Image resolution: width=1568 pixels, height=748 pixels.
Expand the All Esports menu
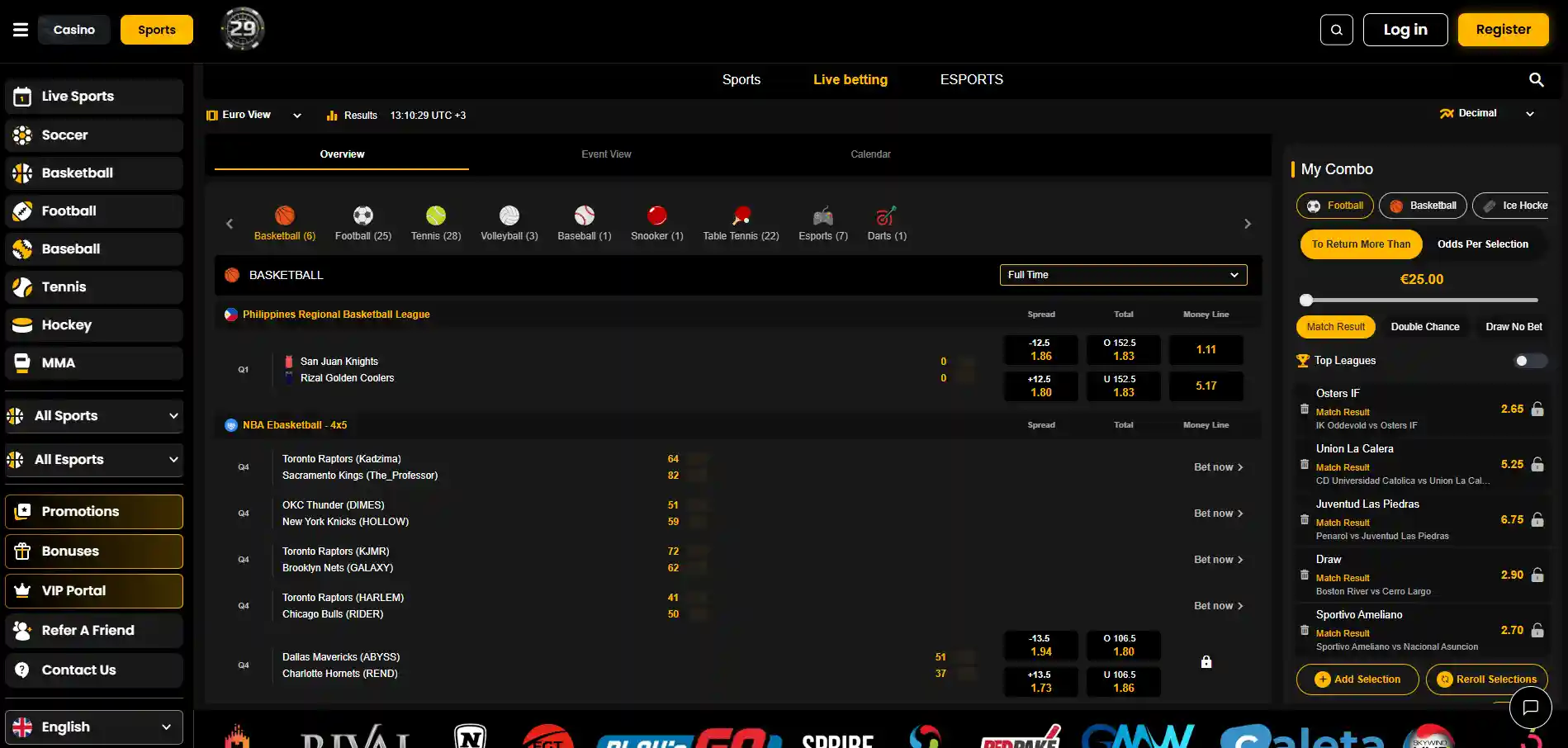[x=94, y=460]
